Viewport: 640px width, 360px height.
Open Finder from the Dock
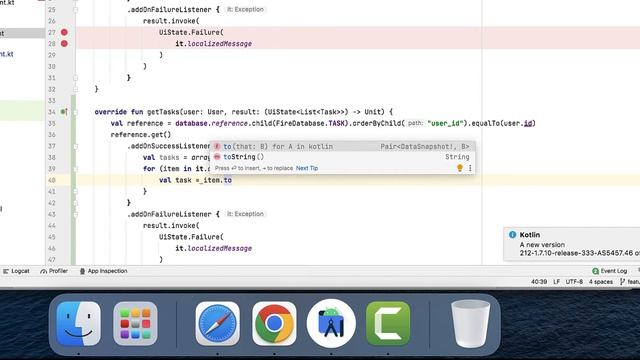coord(78,324)
